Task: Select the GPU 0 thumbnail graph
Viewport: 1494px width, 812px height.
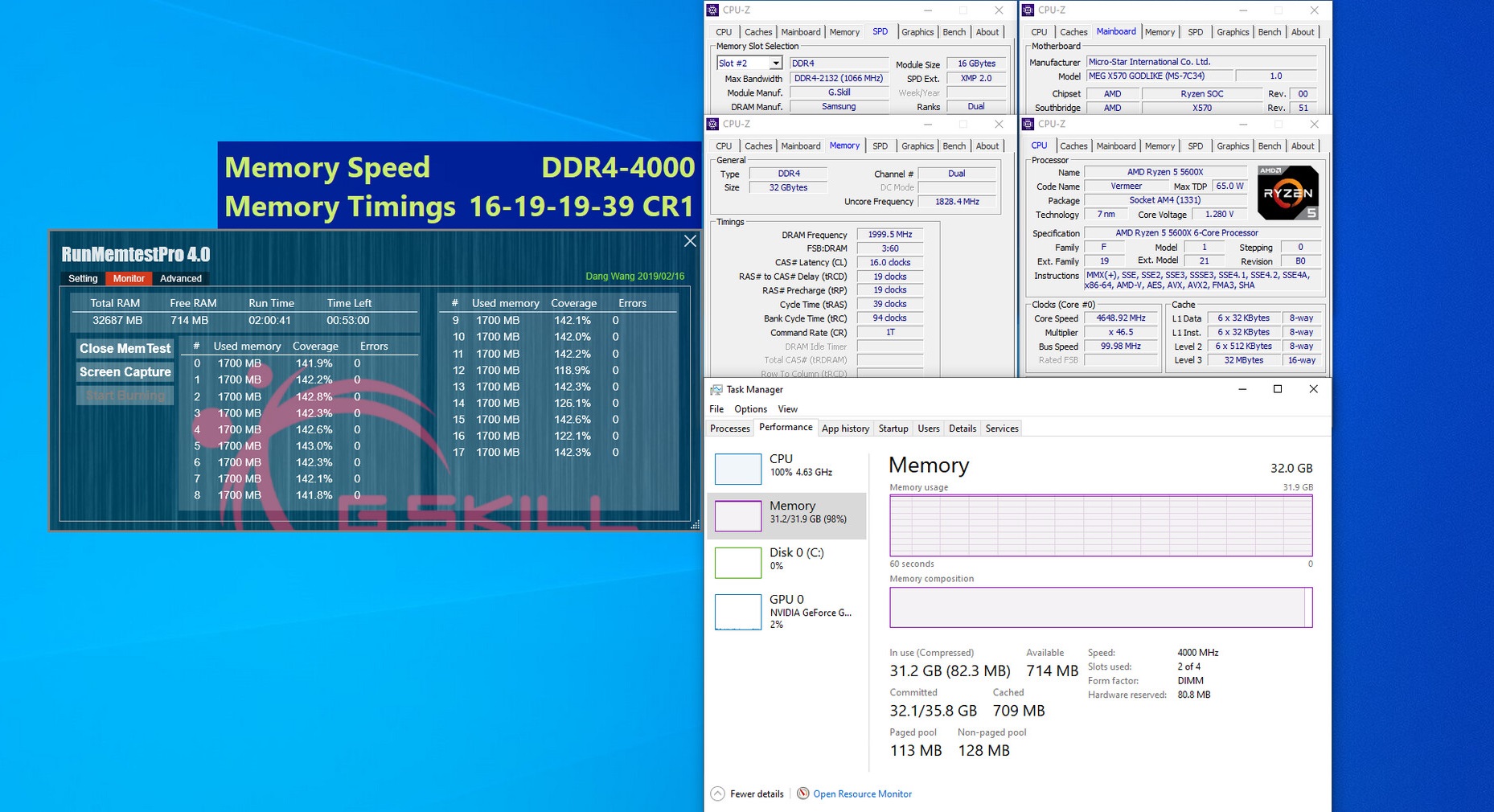Action: (738, 611)
